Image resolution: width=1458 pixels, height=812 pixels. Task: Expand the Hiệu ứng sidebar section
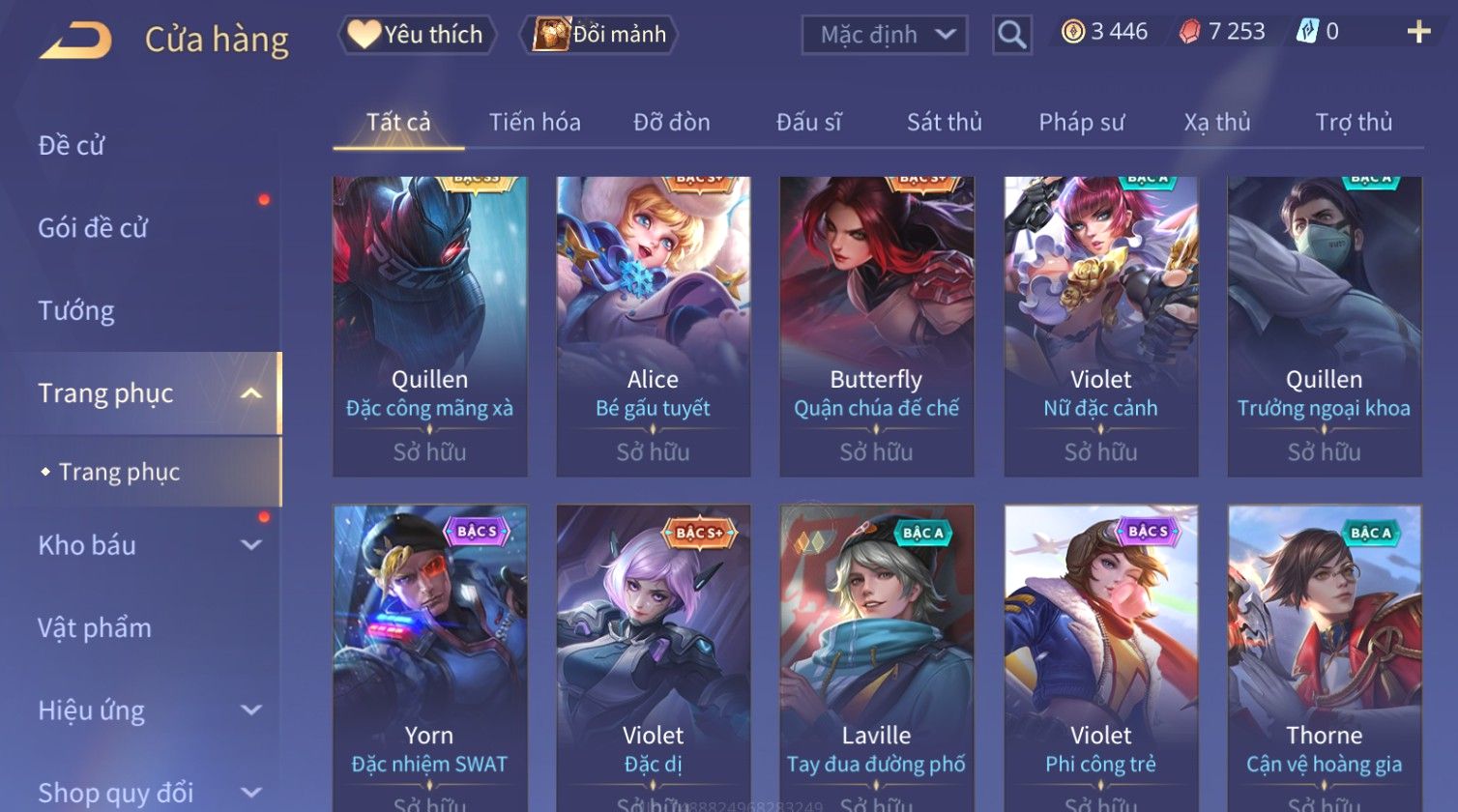click(x=251, y=710)
